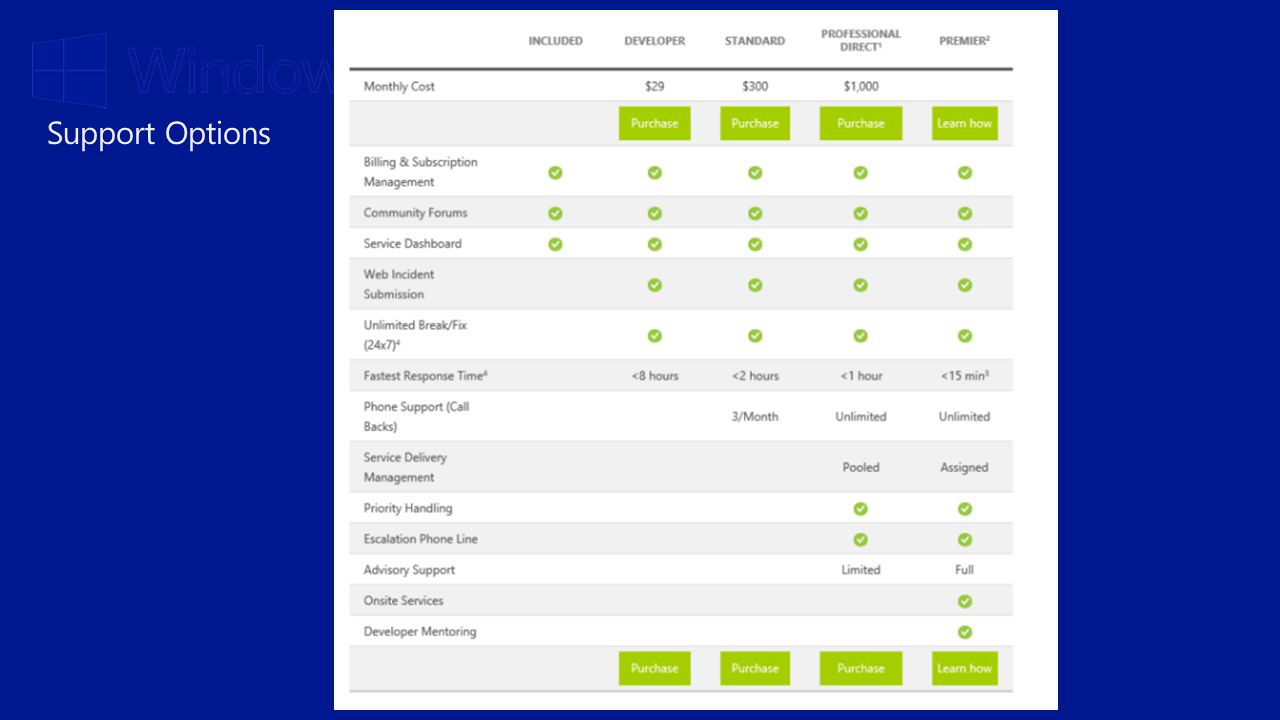Click Billing & Subscription checkmark in Developer column
The height and width of the screenshot is (720, 1280).
tap(654, 172)
